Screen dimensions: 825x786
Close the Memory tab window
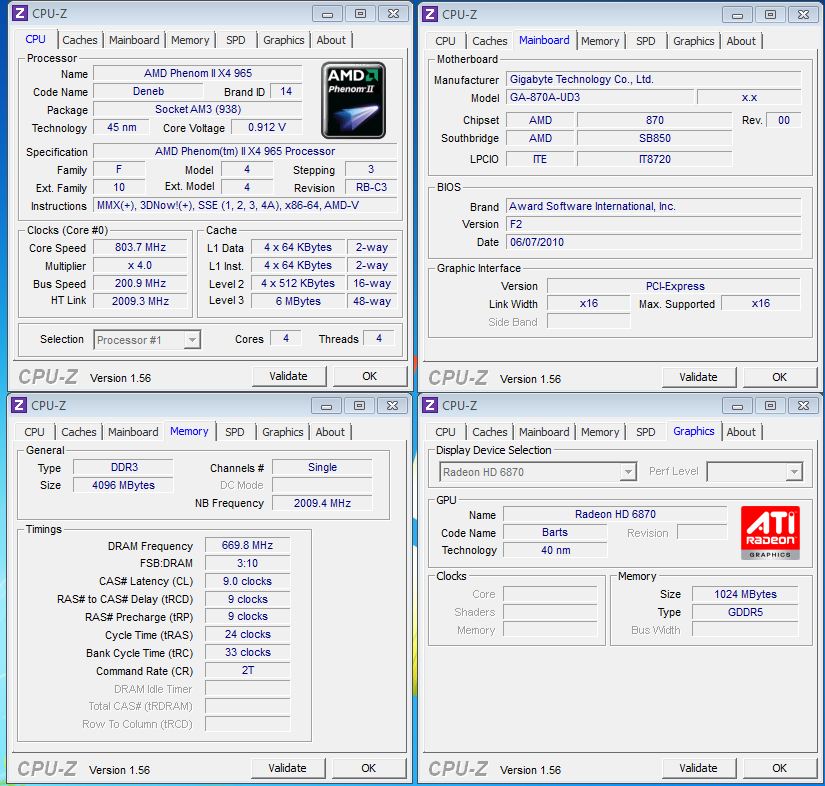[393, 406]
